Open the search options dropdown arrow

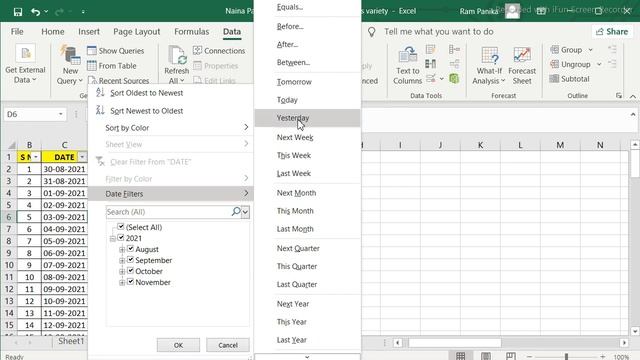(245, 212)
